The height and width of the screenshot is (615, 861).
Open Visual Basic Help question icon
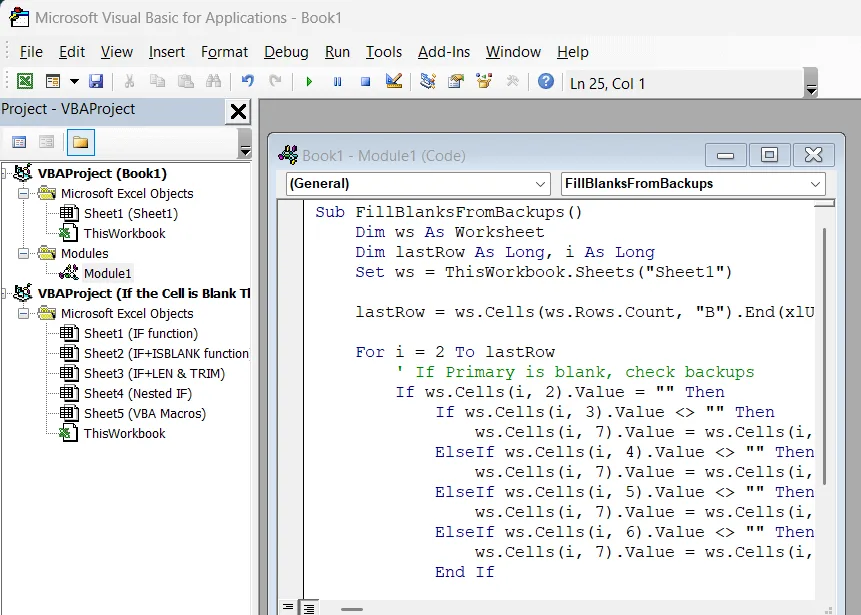(x=546, y=82)
